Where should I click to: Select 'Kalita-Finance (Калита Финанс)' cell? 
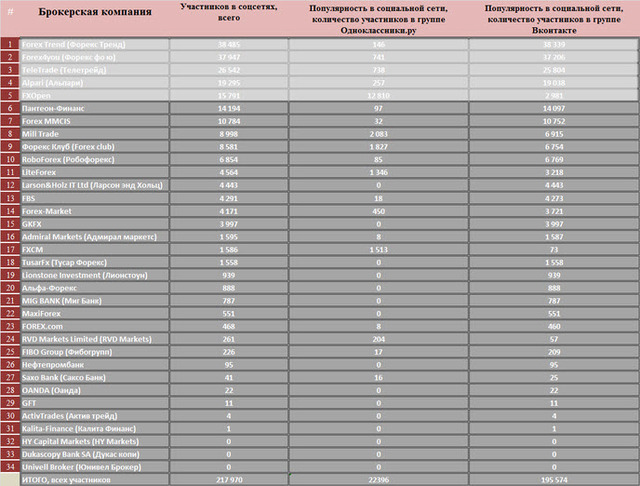coord(95,428)
